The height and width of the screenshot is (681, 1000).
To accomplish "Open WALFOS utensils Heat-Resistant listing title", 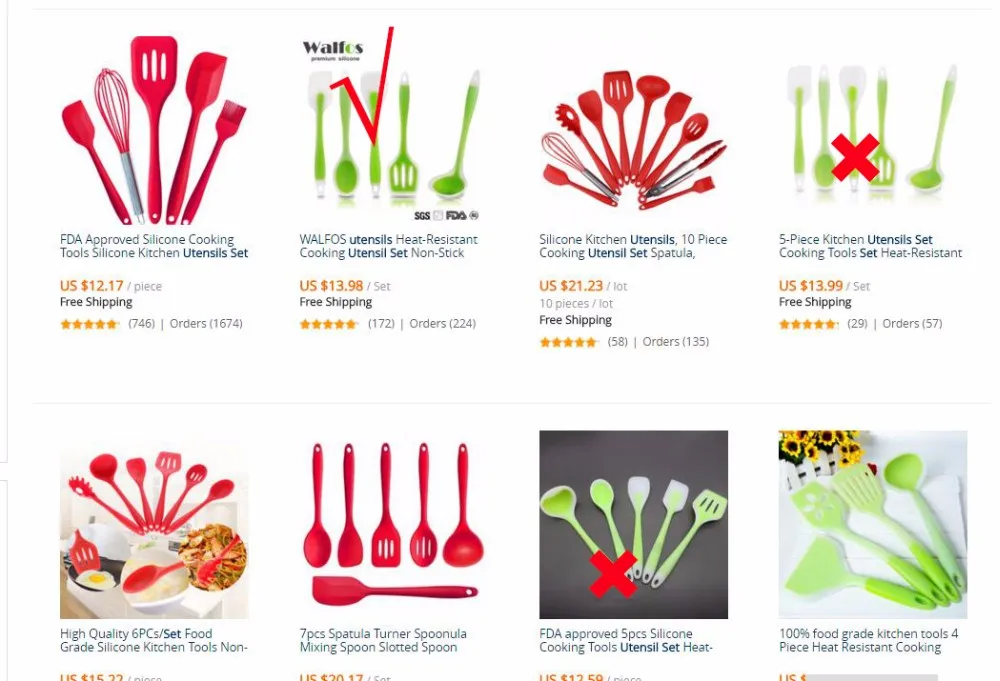I will coord(388,246).
